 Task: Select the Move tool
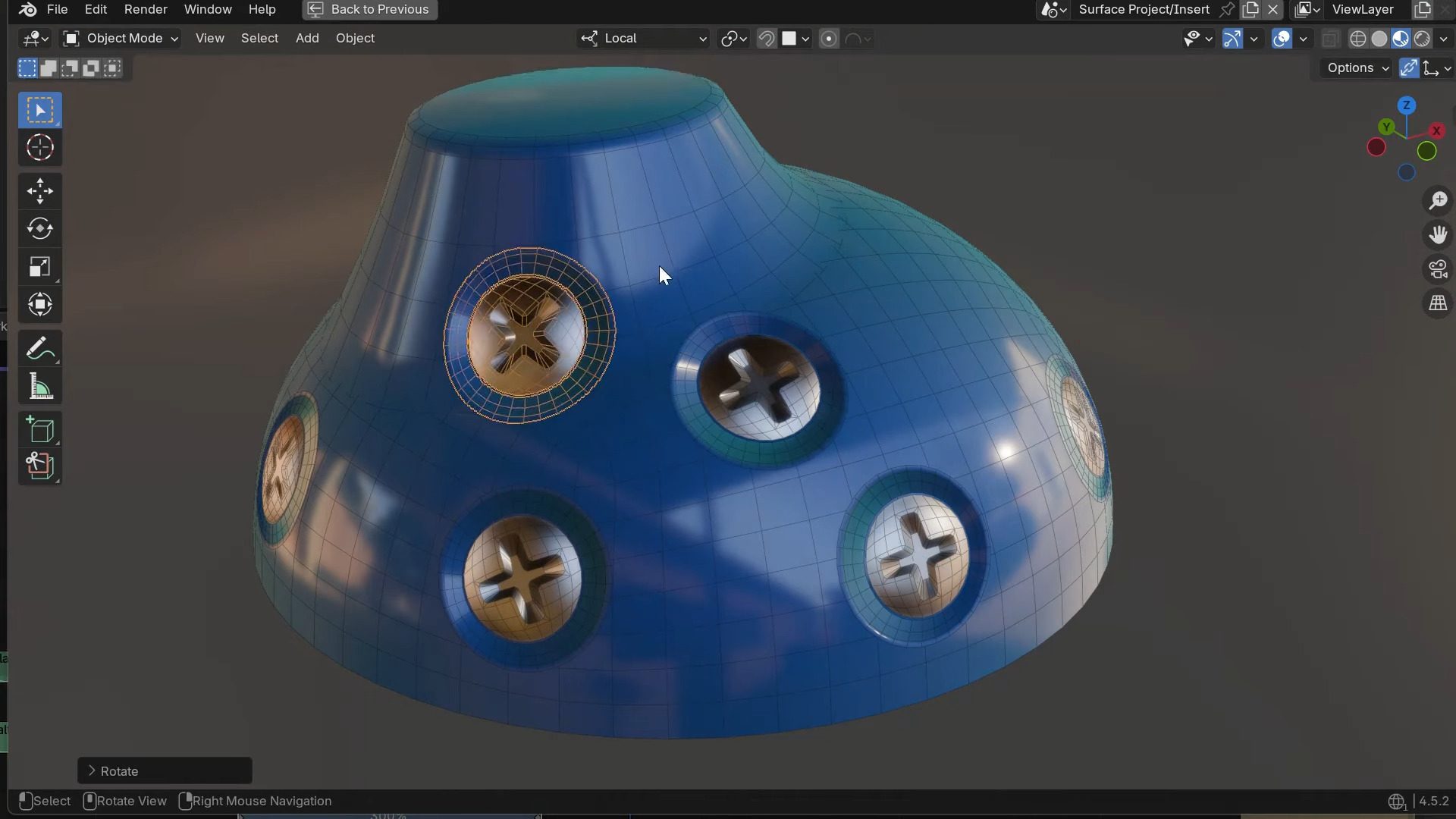pos(39,191)
